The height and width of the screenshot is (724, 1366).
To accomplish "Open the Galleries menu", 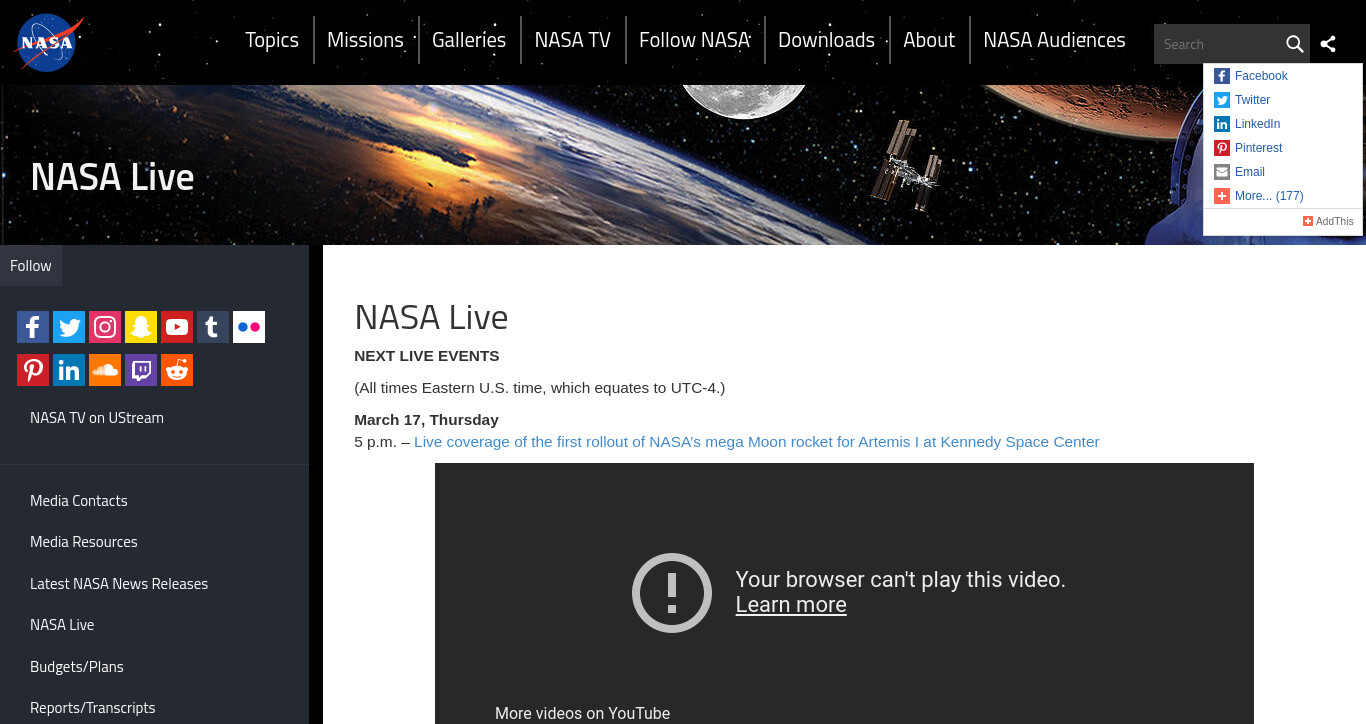I will click(469, 40).
